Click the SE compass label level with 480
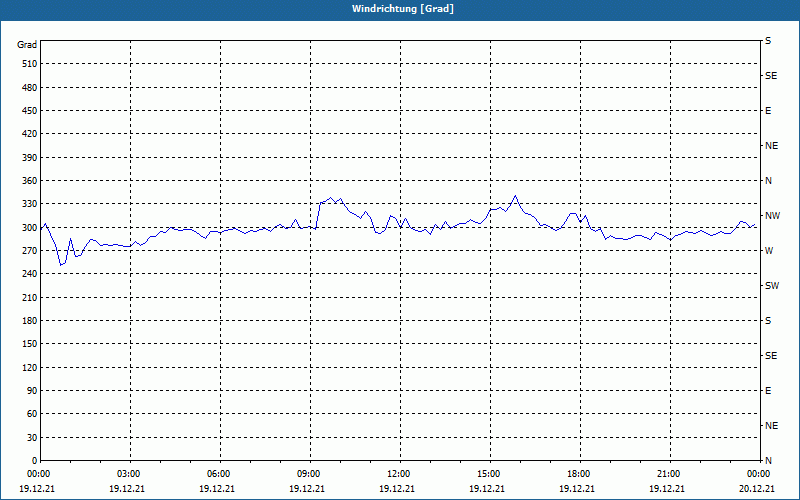 pos(771,76)
